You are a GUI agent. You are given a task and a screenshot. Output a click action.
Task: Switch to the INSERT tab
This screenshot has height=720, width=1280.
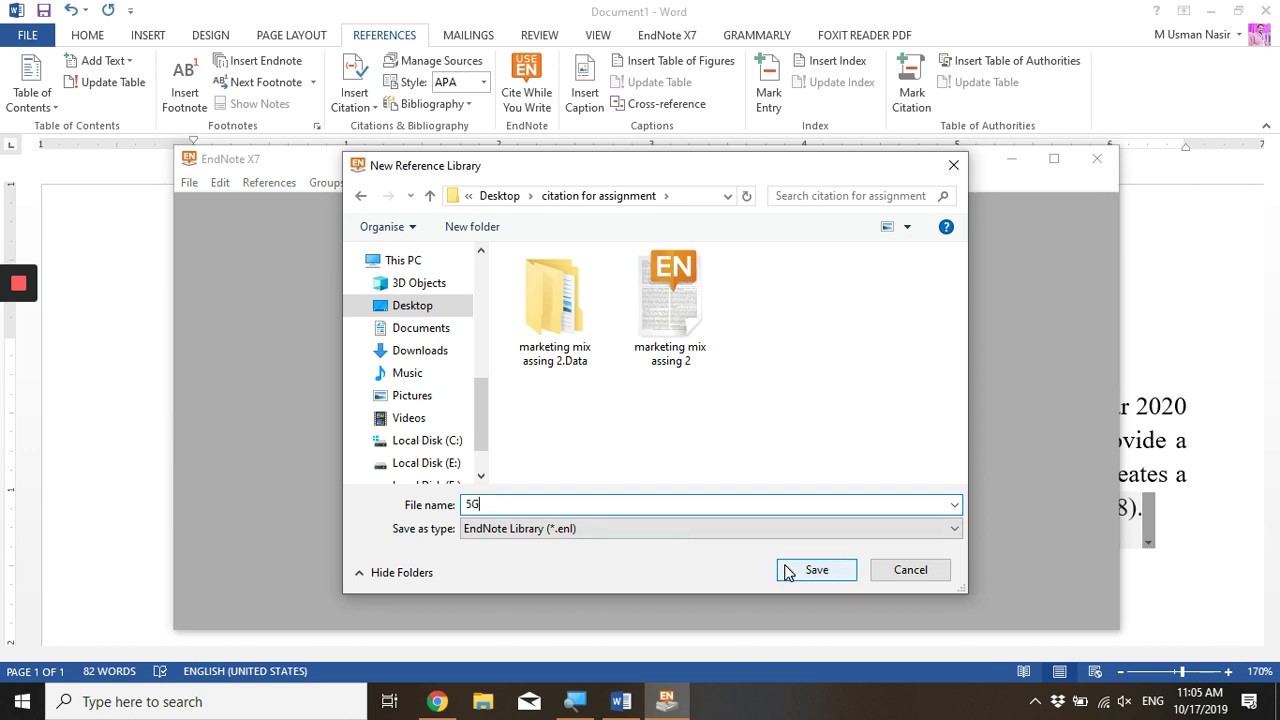(148, 35)
